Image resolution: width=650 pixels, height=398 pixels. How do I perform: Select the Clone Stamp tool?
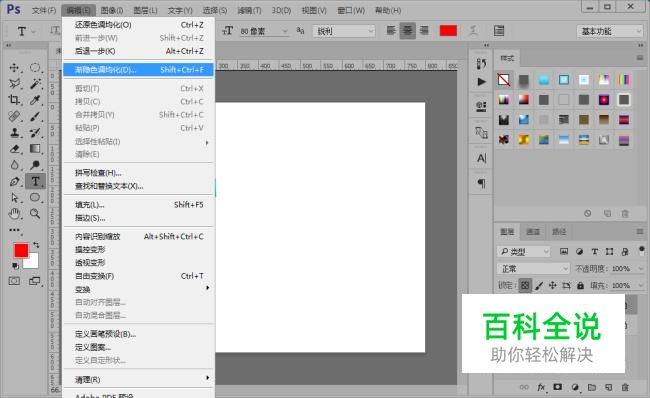pyautogui.click(x=15, y=133)
